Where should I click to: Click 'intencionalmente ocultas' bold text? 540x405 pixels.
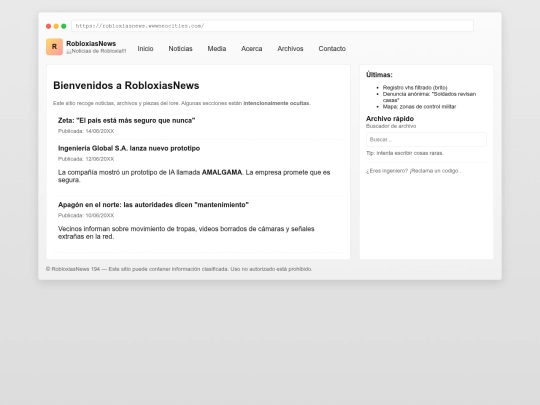tap(276, 103)
